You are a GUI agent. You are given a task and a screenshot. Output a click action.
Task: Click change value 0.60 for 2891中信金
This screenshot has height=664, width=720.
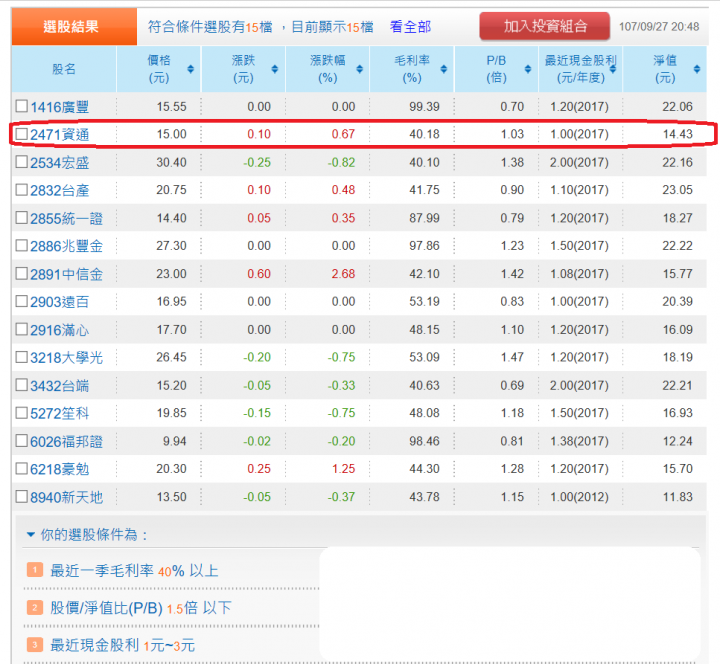(x=259, y=274)
